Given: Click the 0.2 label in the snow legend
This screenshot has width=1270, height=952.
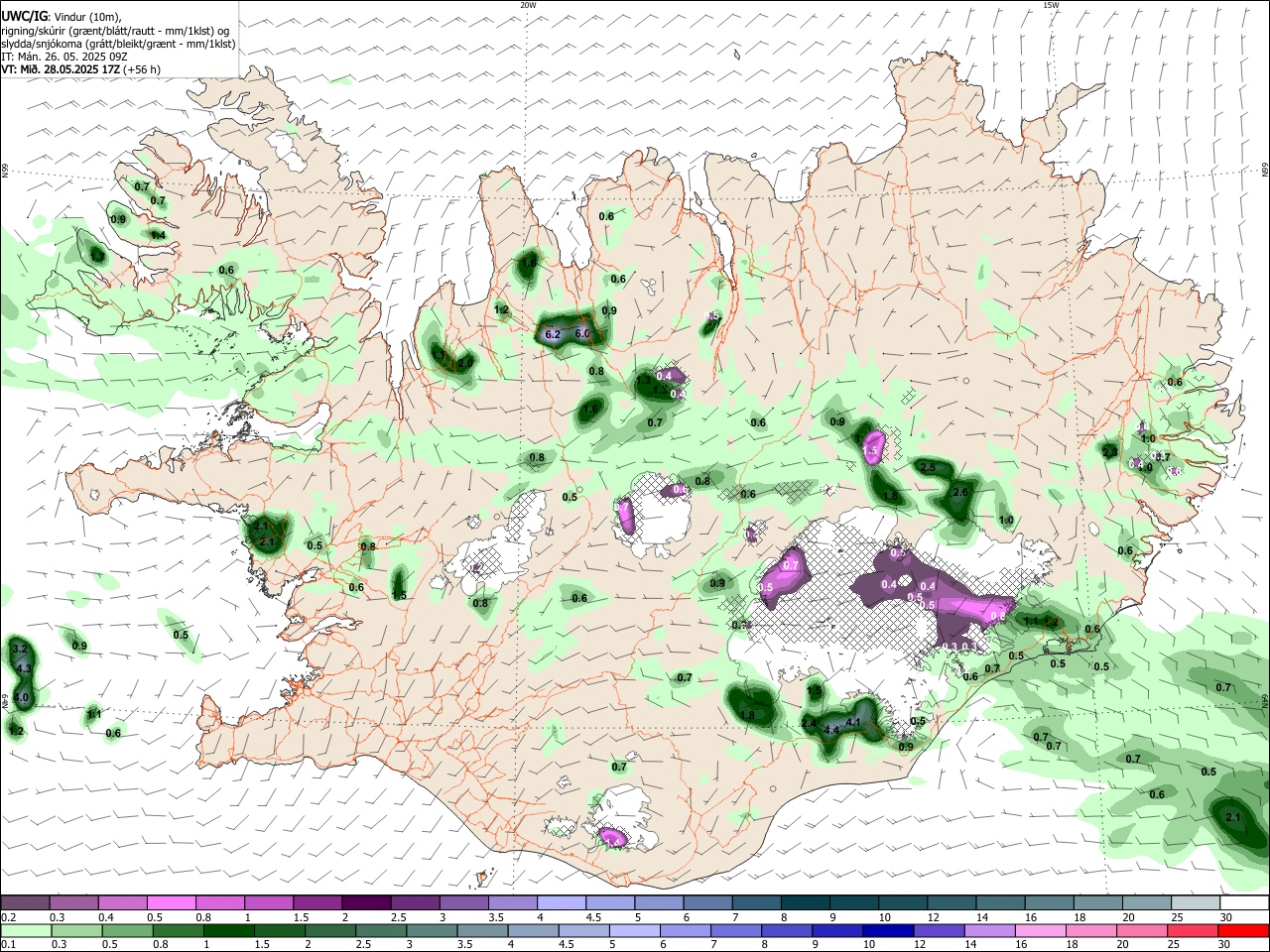Looking at the screenshot, I should 8,917.
